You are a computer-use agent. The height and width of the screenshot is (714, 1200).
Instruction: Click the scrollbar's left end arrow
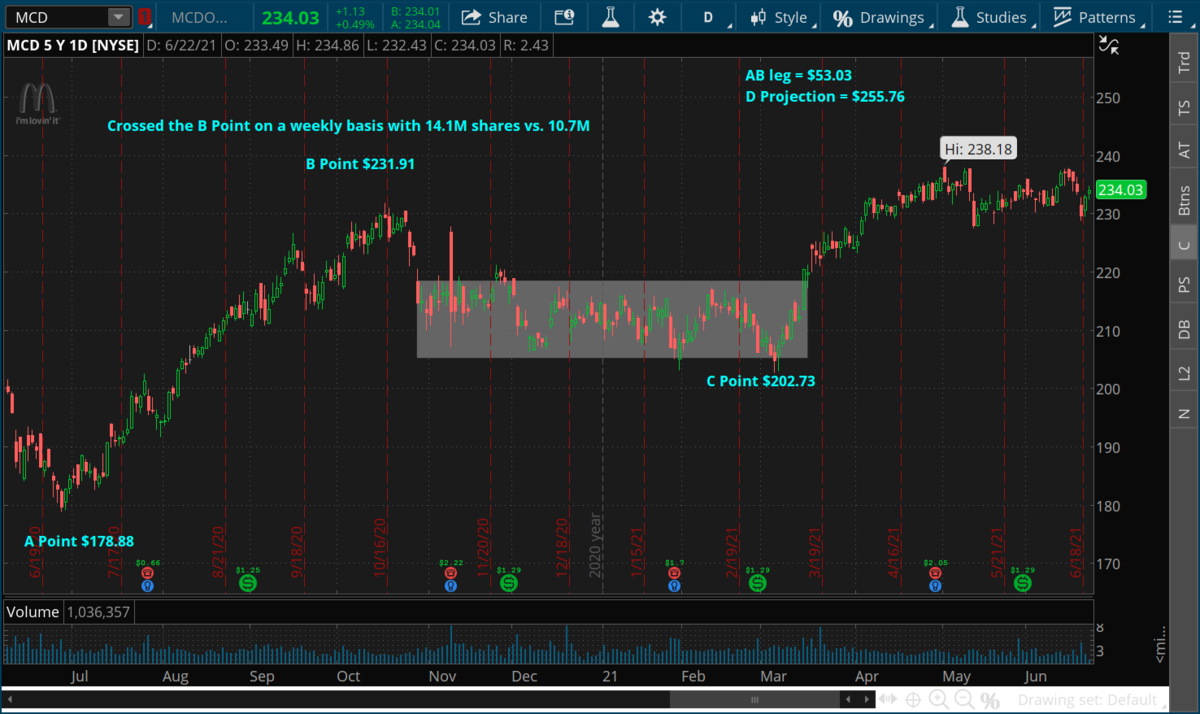9,700
